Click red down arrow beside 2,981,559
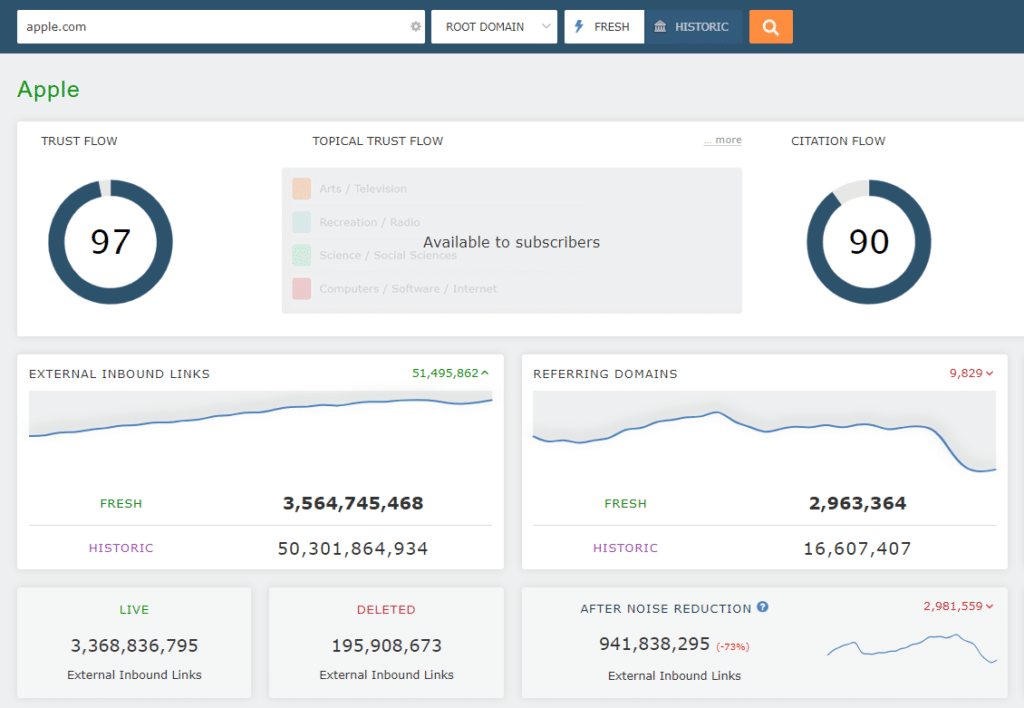Viewport: 1024px width, 708px height. (x=990, y=606)
